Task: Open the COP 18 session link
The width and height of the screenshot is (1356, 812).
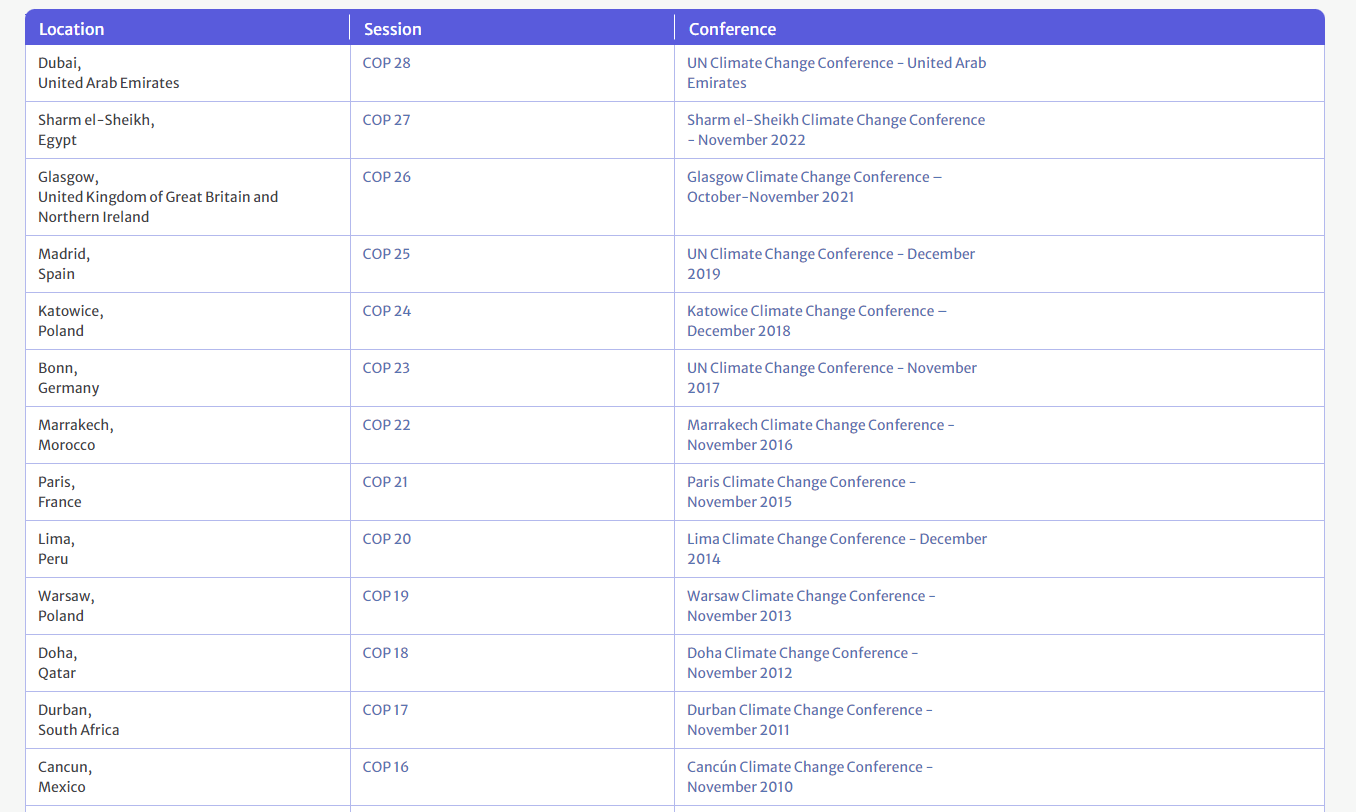Action: coord(385,653)
